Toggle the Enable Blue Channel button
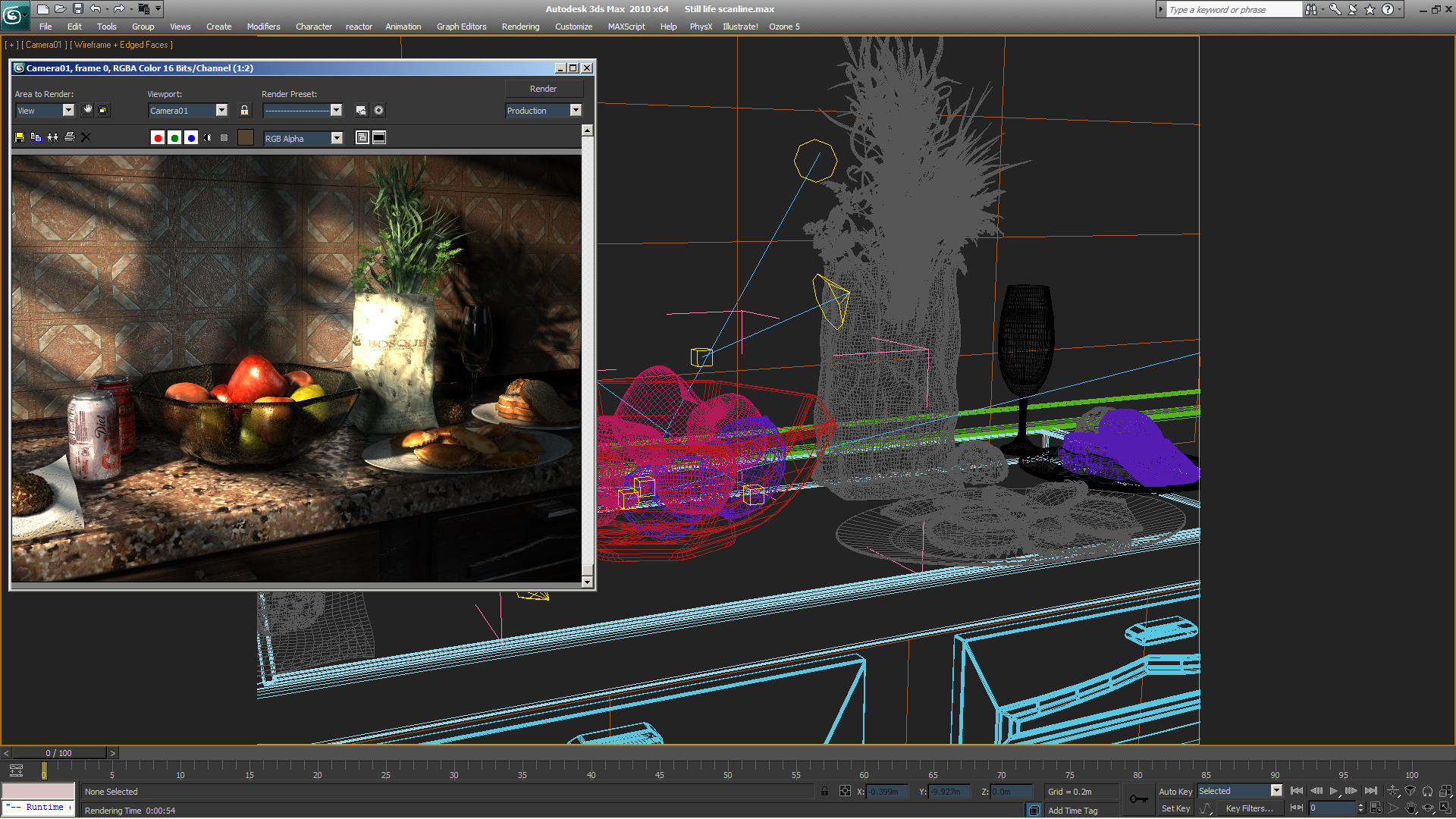 [191, 138]
